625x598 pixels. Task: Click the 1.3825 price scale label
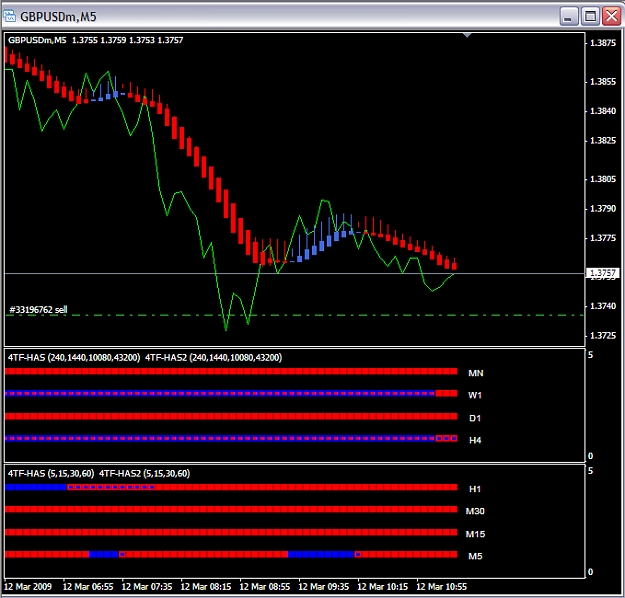(x=603, y=140)
